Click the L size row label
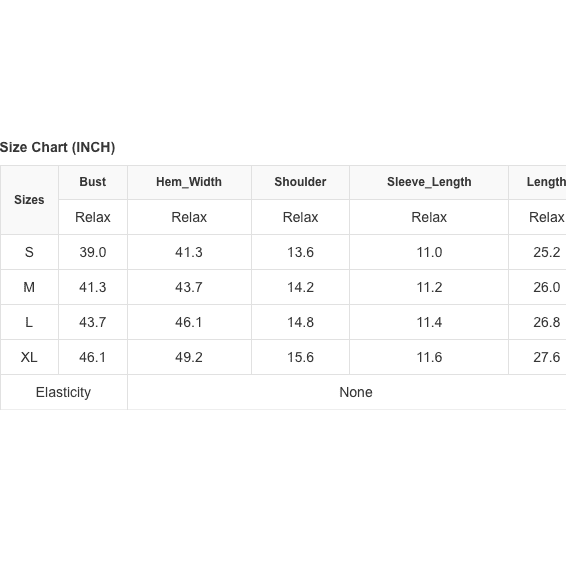 tap(29, 322)
